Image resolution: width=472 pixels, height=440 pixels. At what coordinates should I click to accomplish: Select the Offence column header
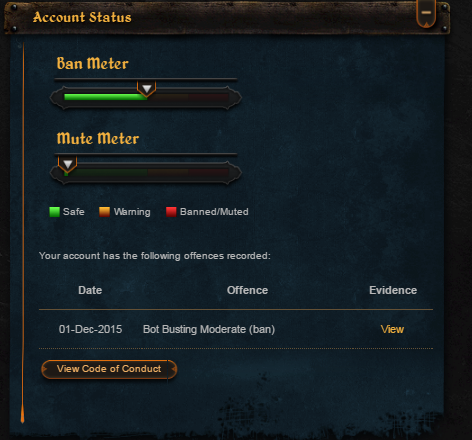click(x=247, y=290)
